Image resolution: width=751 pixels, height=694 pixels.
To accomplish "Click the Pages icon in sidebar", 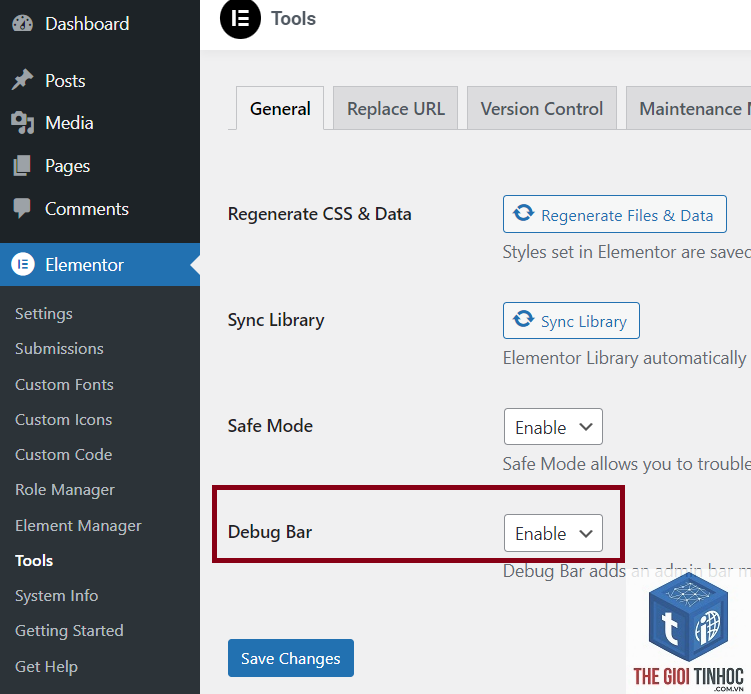I will point(22,166).
